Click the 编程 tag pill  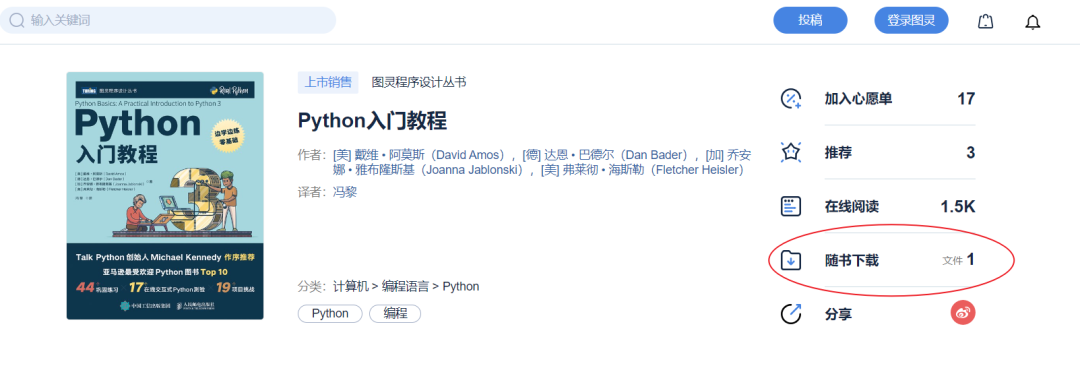click(x=395, y=314)
